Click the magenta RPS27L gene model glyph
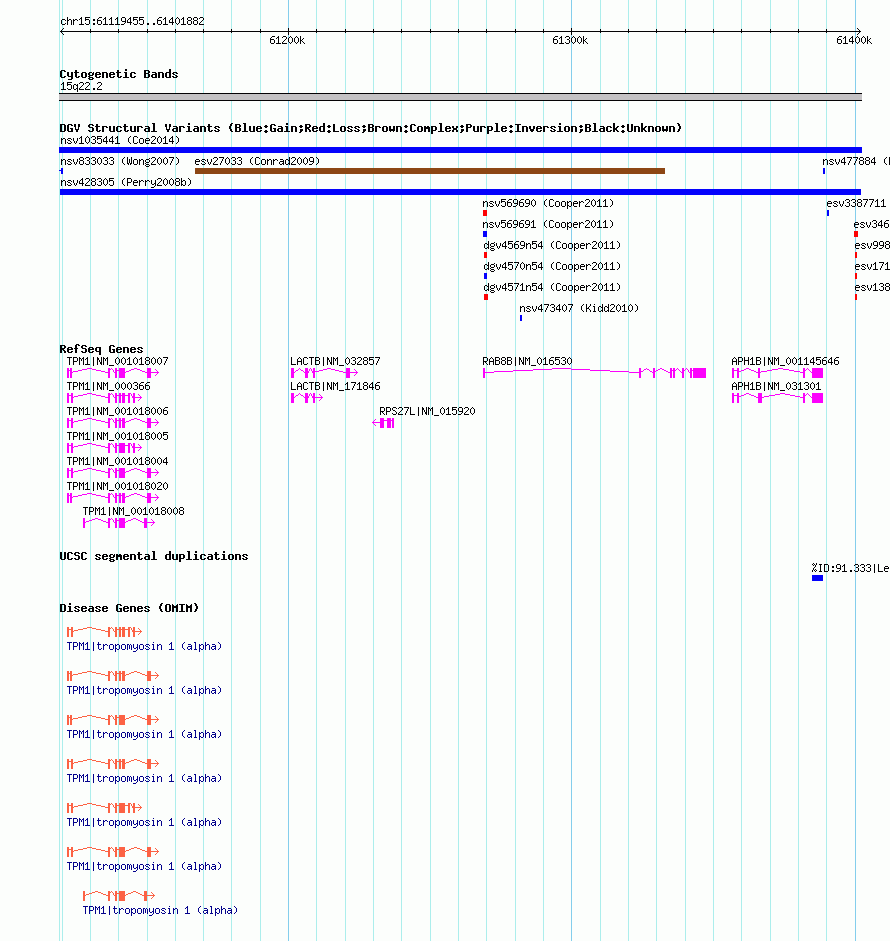Viewport: 890px width, 941px height. pyautogui.click(x=383, y=423)
